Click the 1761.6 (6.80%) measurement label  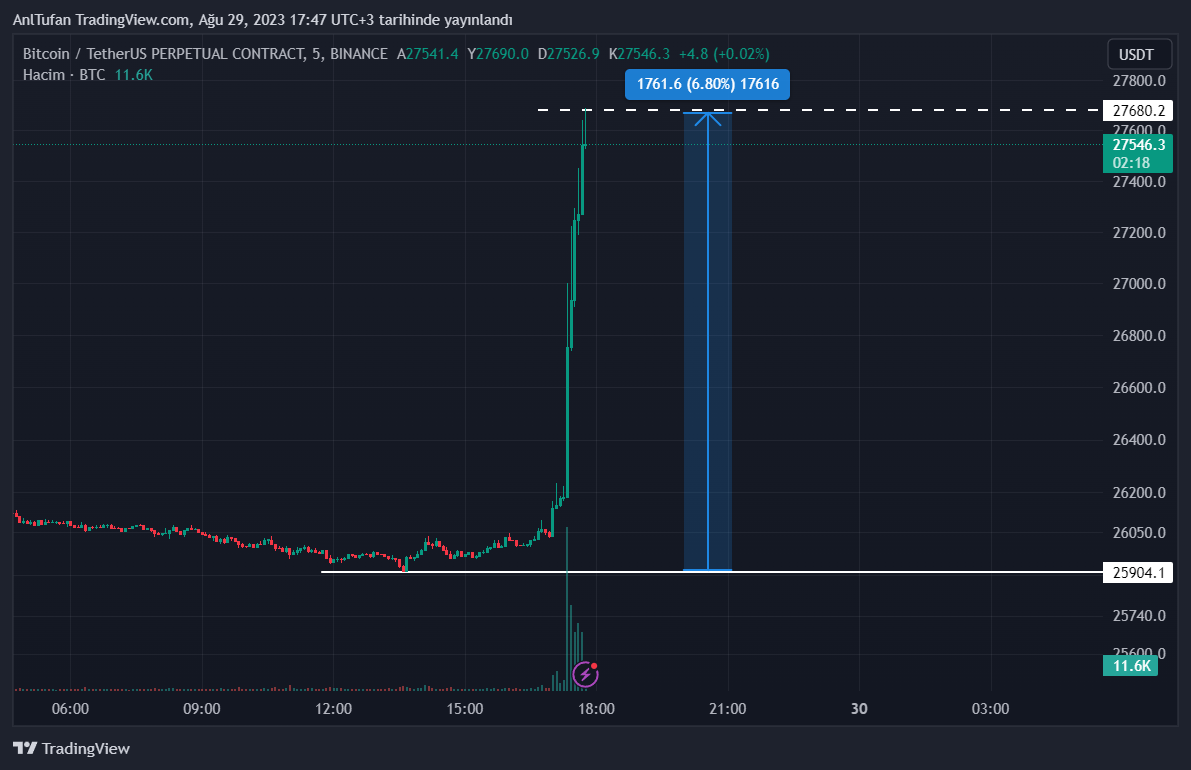click(x=707, y=85)
